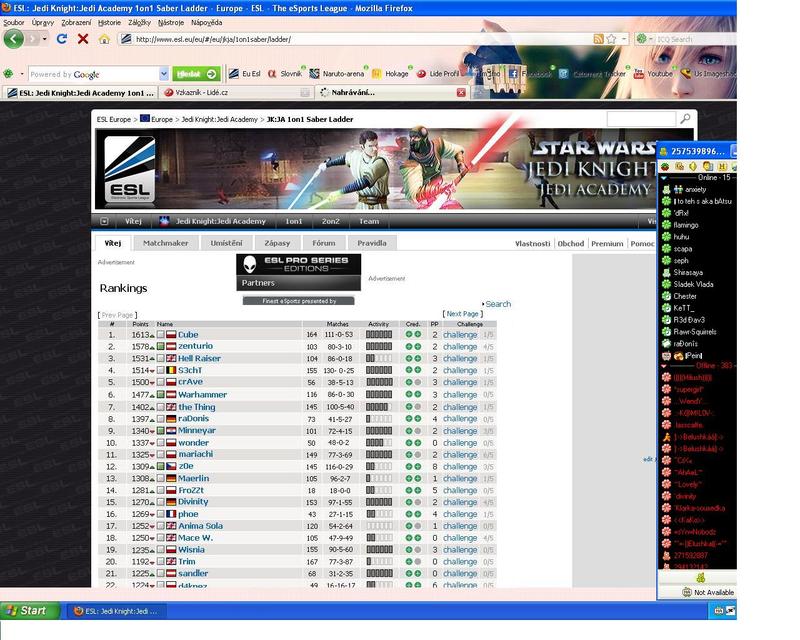
Task: Click the Firefox reload button
Action: pyautogui.click(x=62, y=39)
